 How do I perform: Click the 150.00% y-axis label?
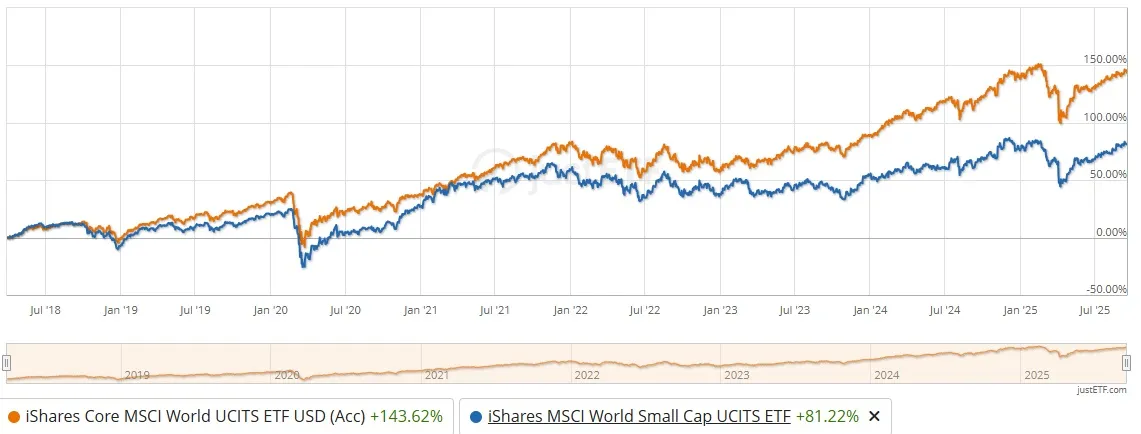tap(1104, 59)
